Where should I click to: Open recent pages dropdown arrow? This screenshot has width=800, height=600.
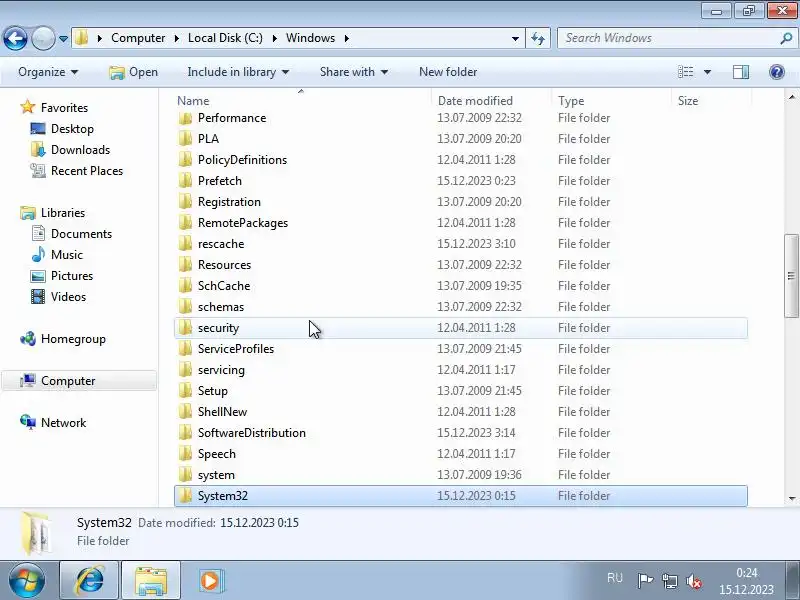tap(63, 39)
